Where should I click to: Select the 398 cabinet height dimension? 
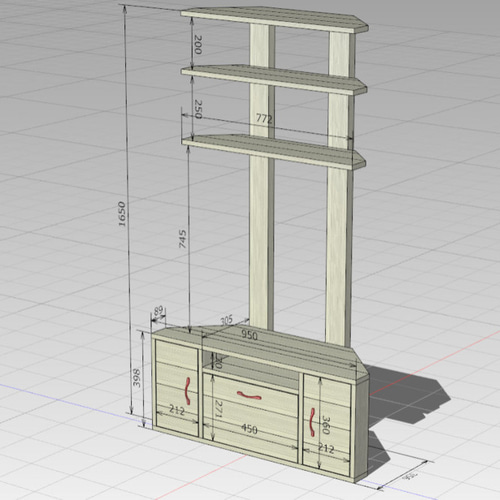coord(137,378)
